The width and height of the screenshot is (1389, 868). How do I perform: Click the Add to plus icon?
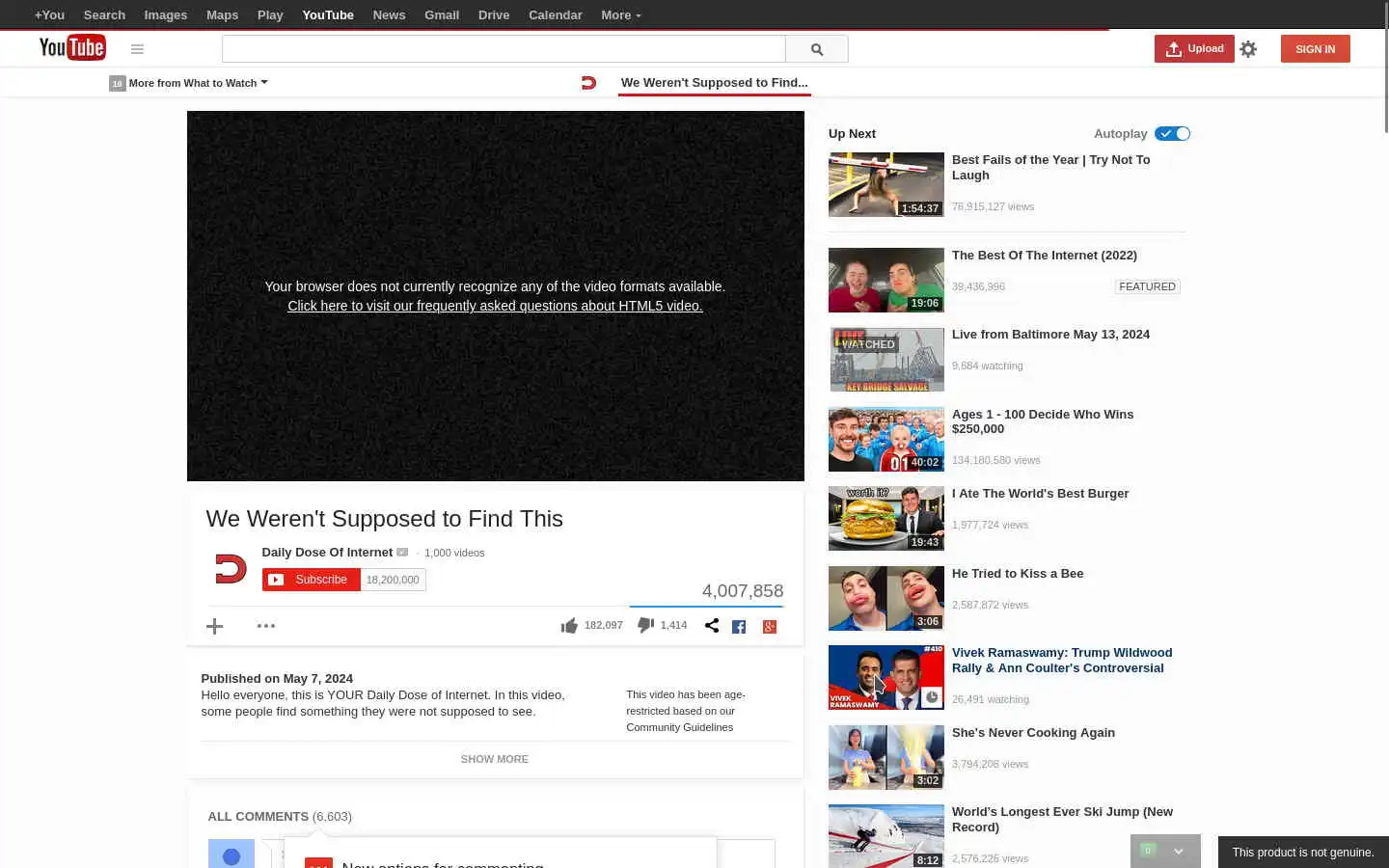coord(215,626)
